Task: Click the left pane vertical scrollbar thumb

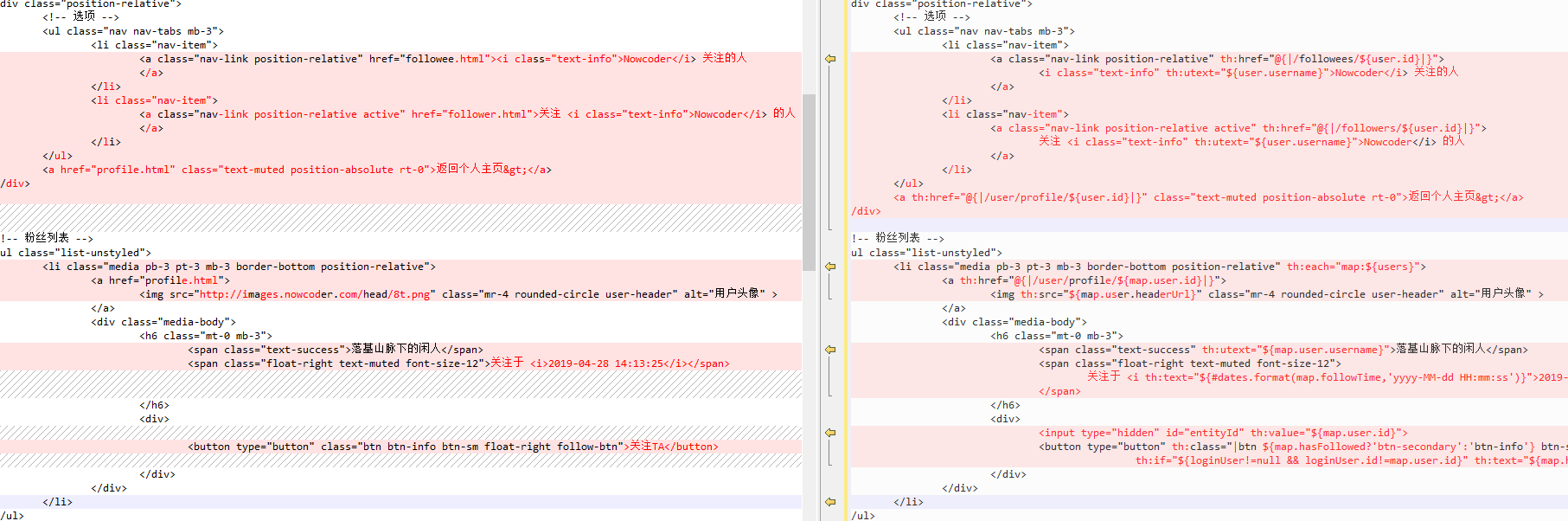Action: tap(809, 182)
